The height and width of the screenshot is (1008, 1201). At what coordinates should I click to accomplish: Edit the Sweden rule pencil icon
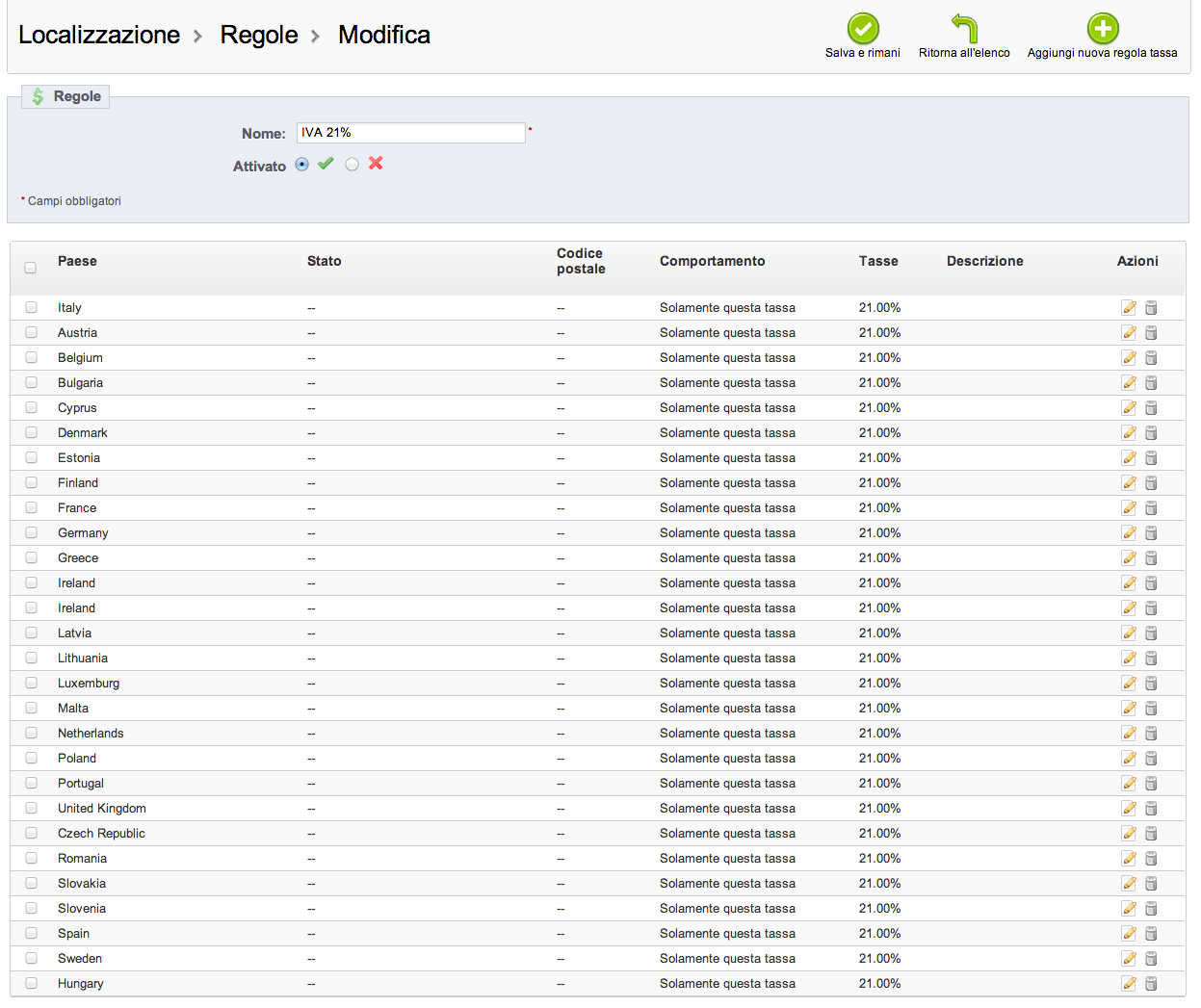[x=1129, y=959]
